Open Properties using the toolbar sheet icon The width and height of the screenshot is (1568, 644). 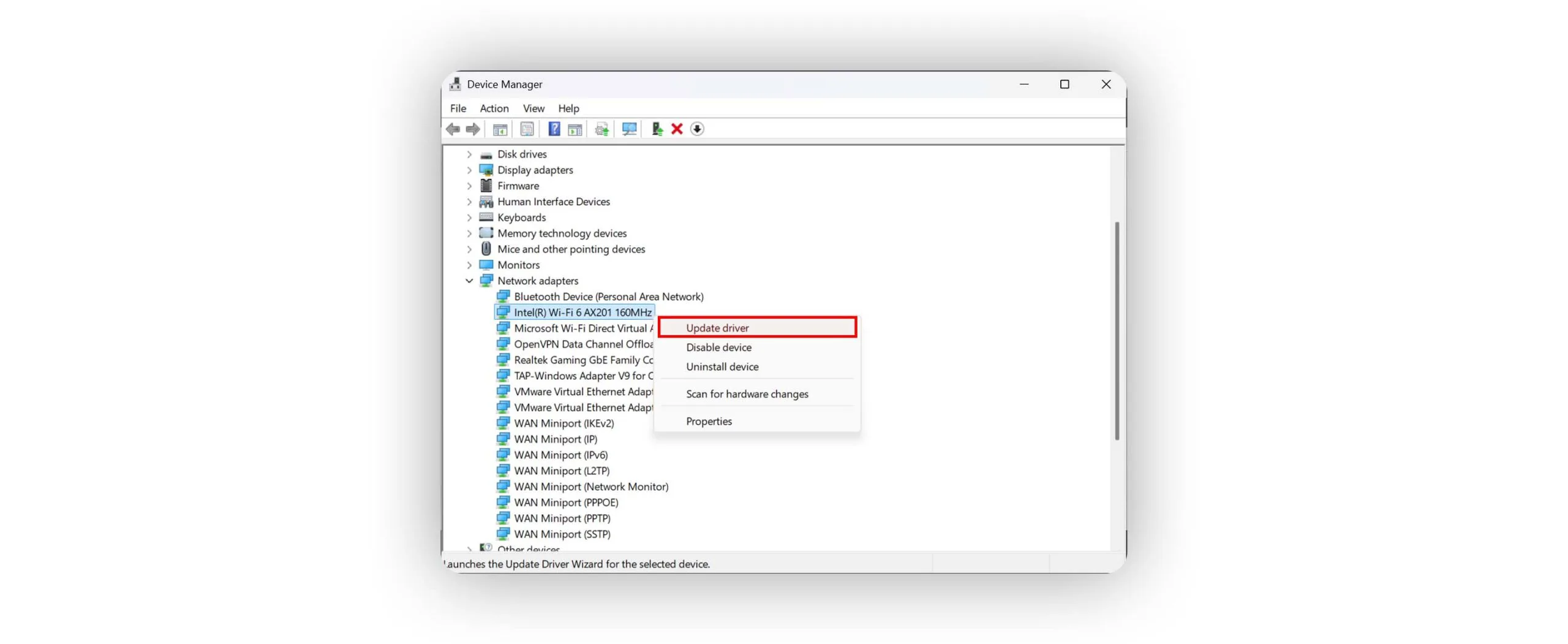coord(527,129)
